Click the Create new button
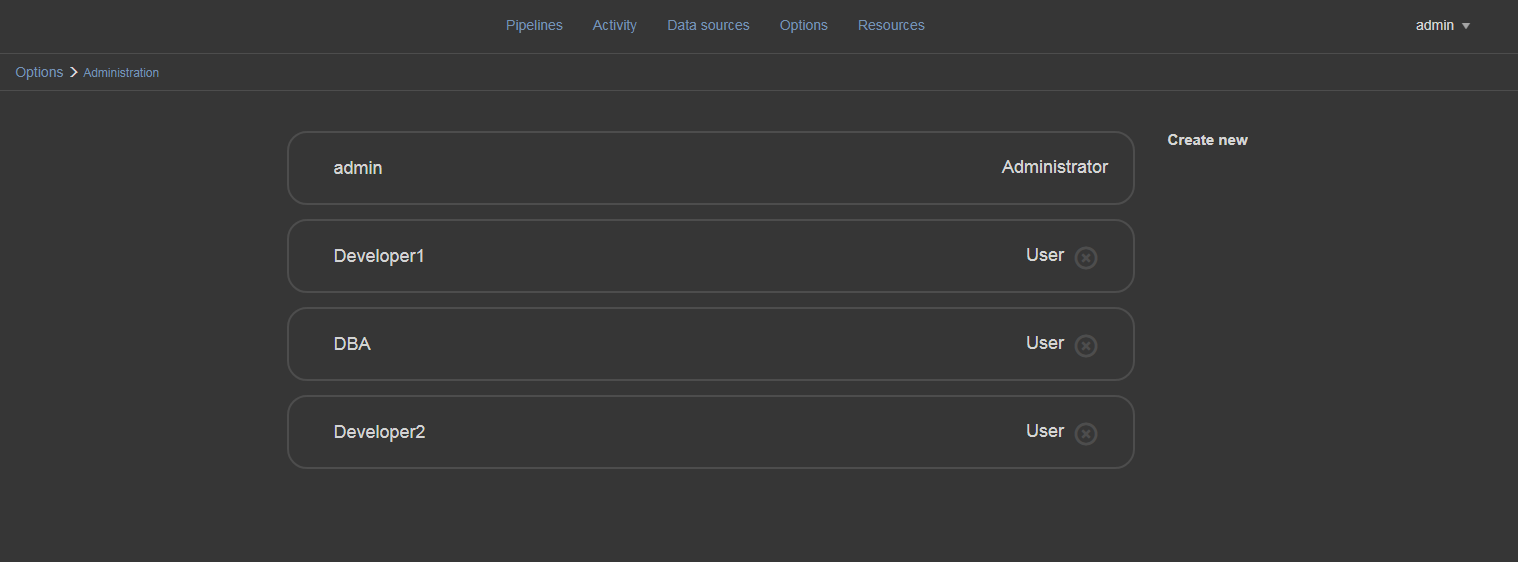The height and width of the screenshot is (562, 1518). tap(1207, 140)
